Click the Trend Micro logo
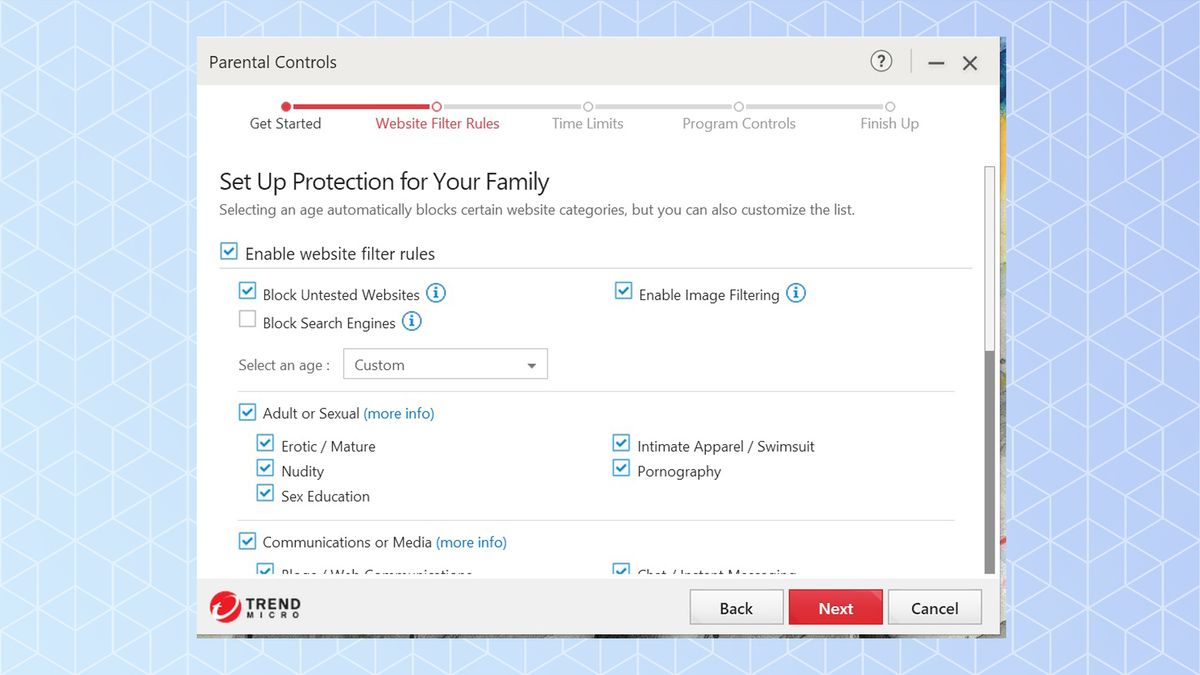The image size is (1200, 675). click(x=253, y=606)
